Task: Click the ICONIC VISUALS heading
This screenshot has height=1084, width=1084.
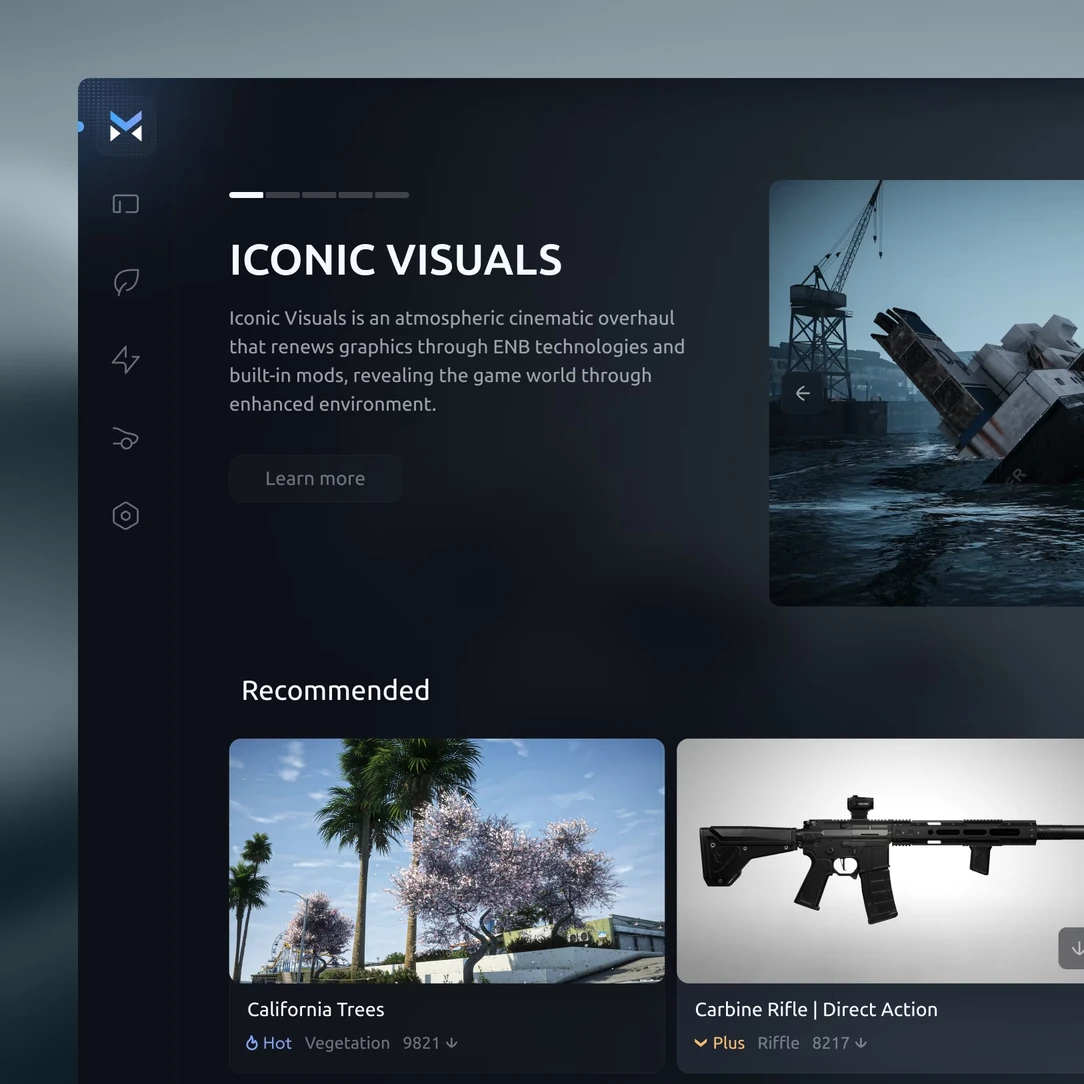Action: click(395, 260)
